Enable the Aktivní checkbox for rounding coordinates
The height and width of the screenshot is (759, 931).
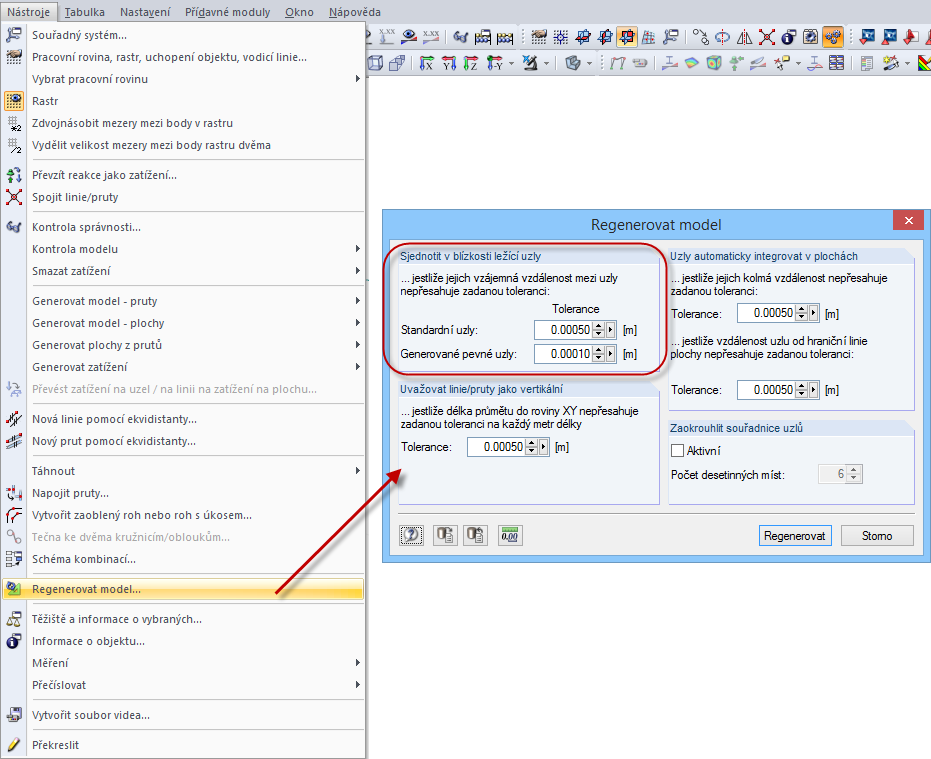[677, 451]
